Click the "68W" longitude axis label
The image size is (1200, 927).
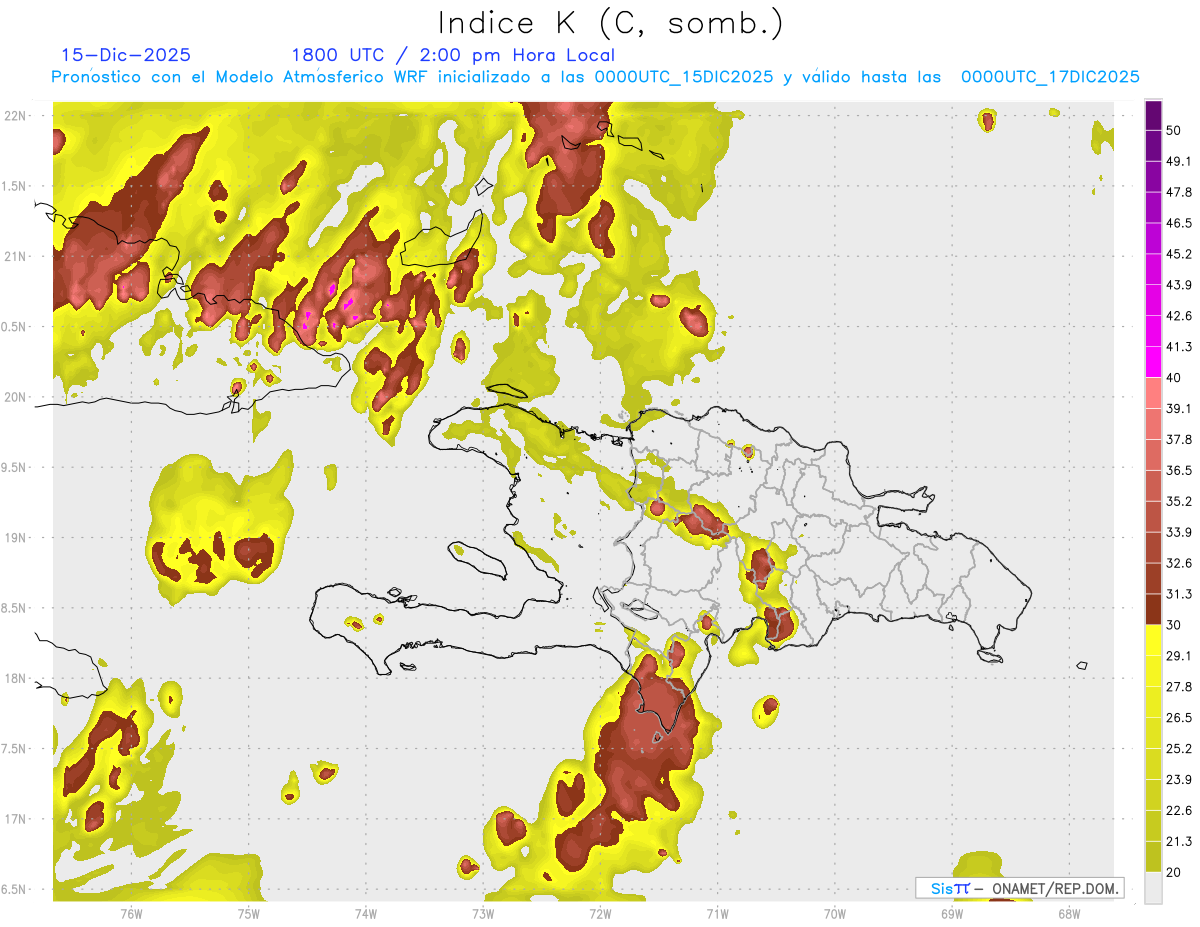[x=1069, y=913]
